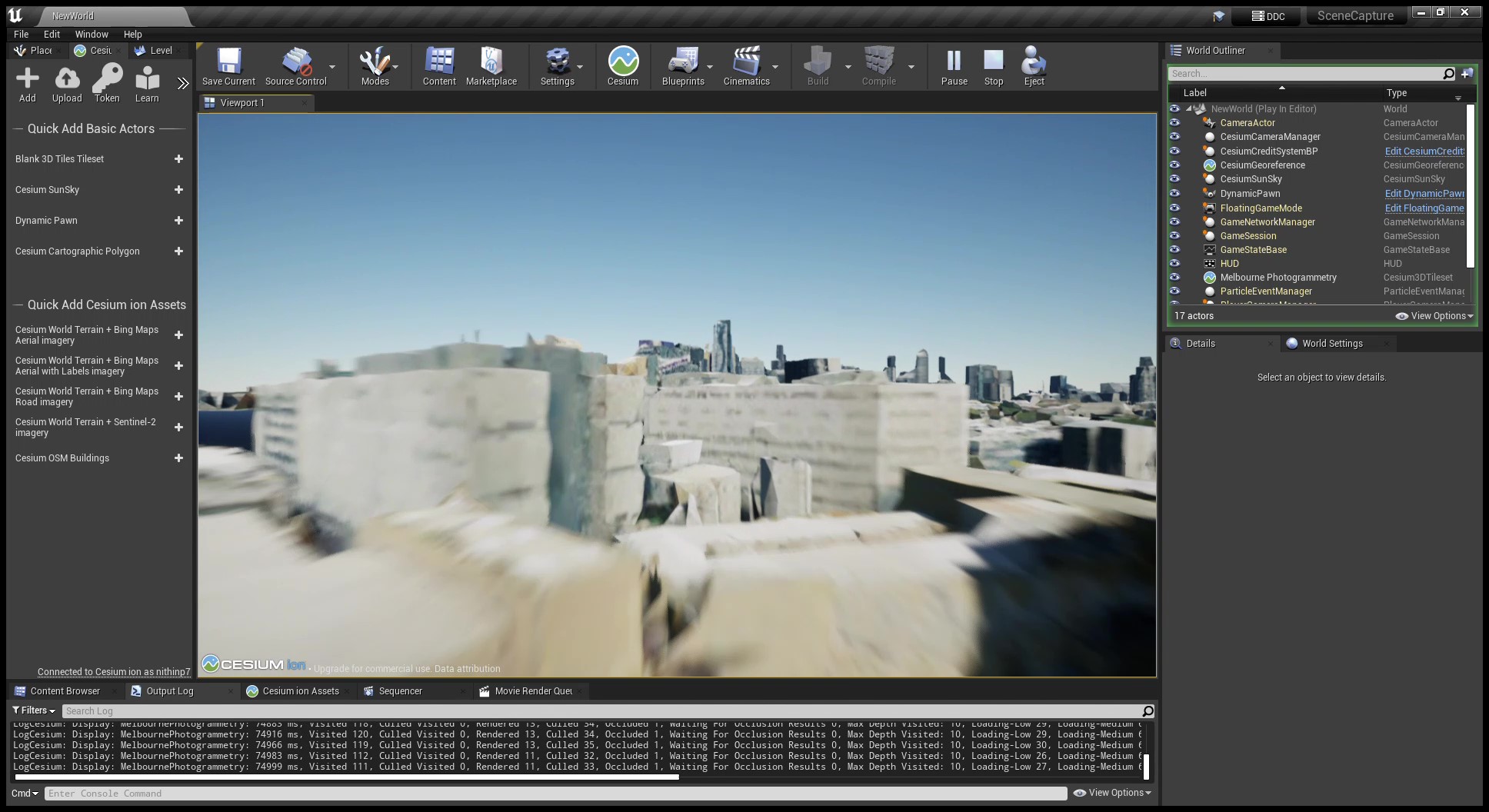Stop the Play In Editor session
Screen dimensions: 1489x812
pyautogui.click(x=993, y=65)
